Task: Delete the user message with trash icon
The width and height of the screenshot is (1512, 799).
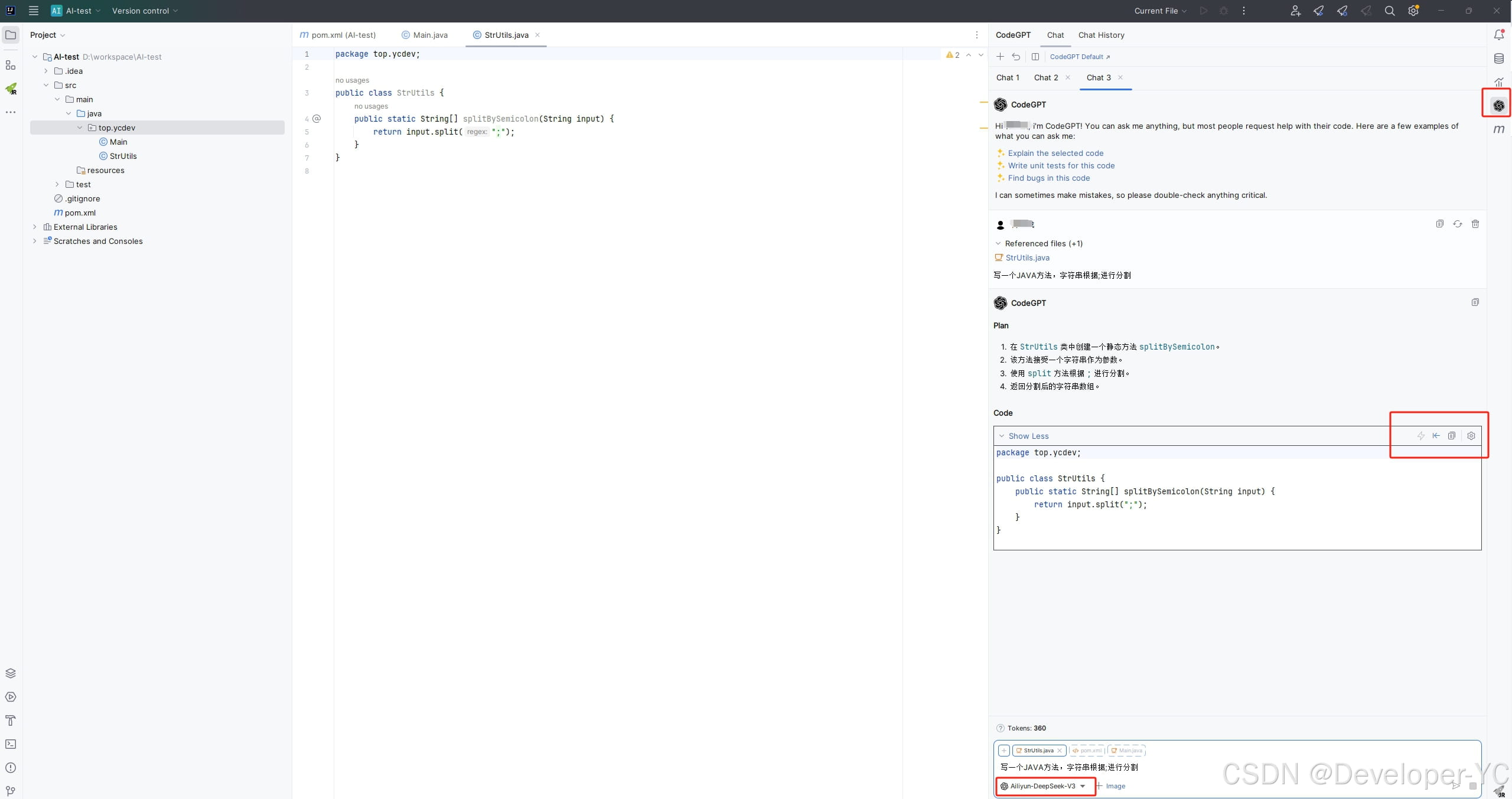Action: [x=1475, y=224]
